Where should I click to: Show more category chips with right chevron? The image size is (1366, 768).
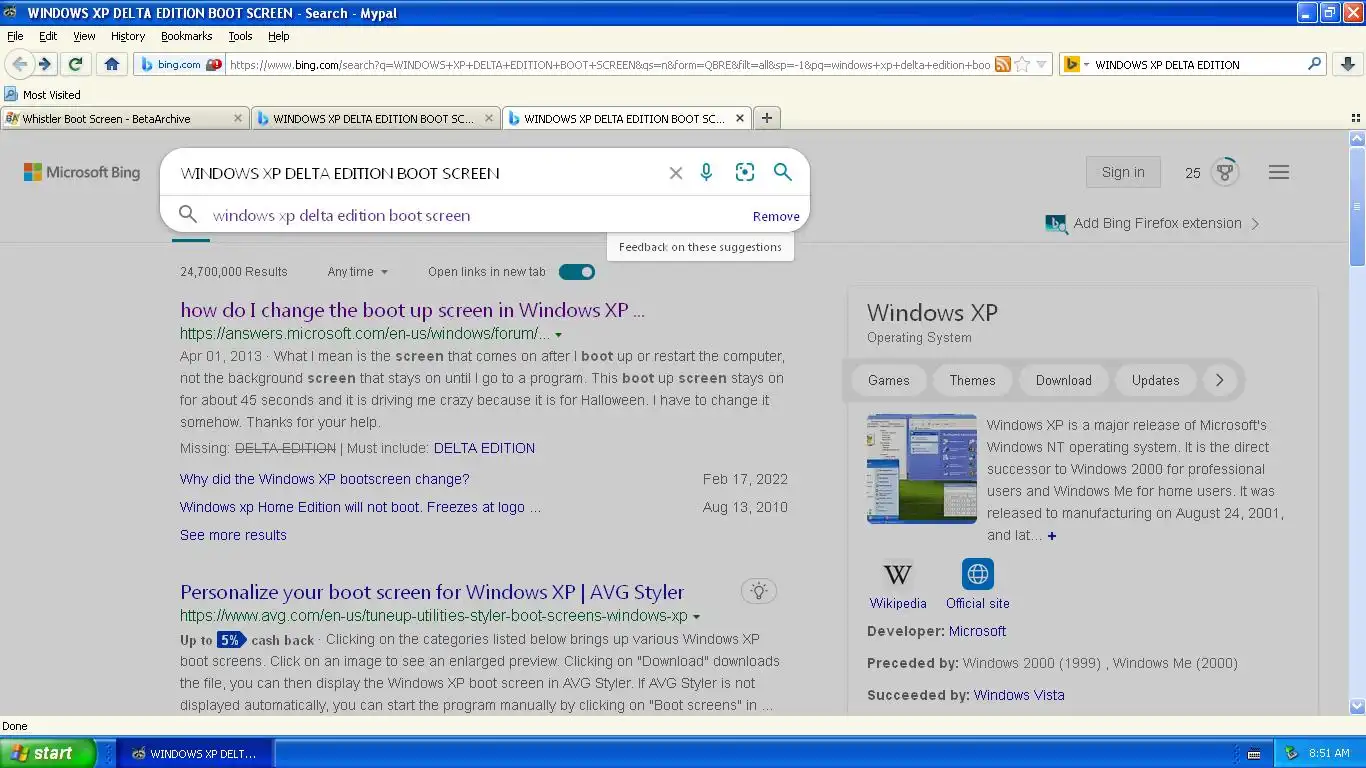pyautogui.click(x=1219, y=380)
